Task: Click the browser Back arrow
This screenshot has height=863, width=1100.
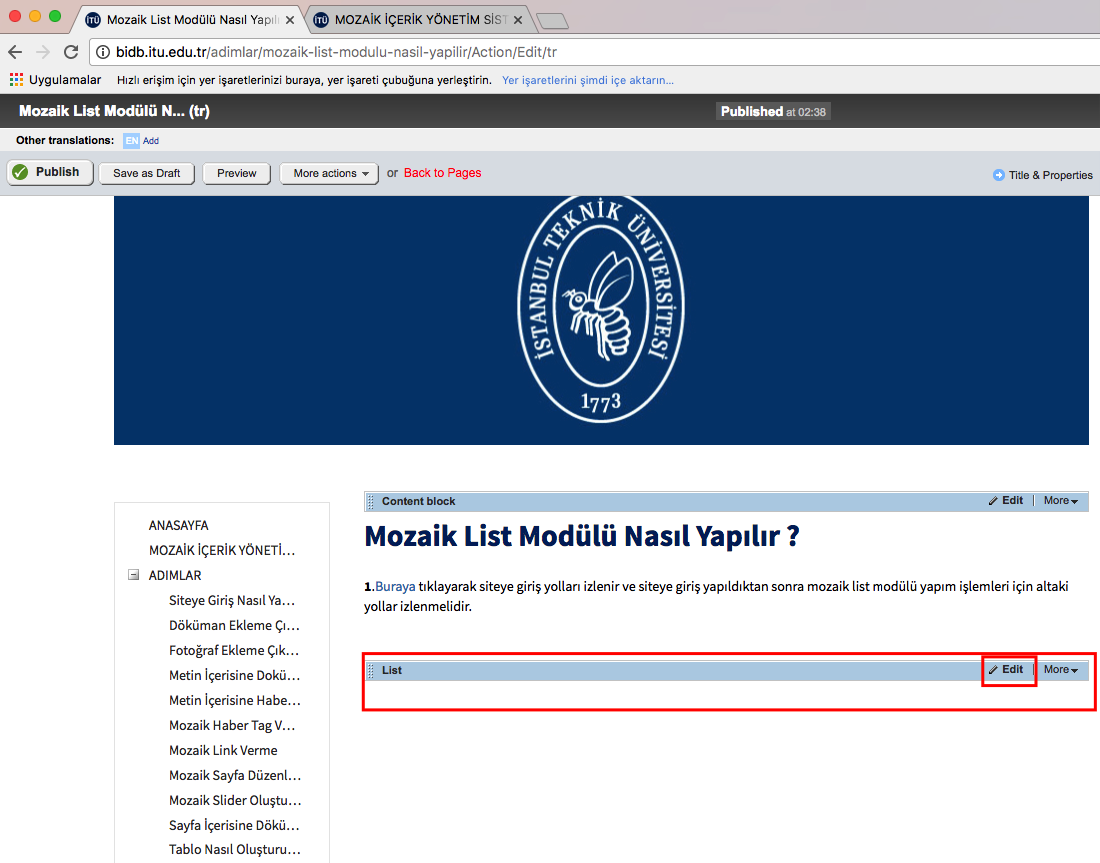Action: point(15,52)
